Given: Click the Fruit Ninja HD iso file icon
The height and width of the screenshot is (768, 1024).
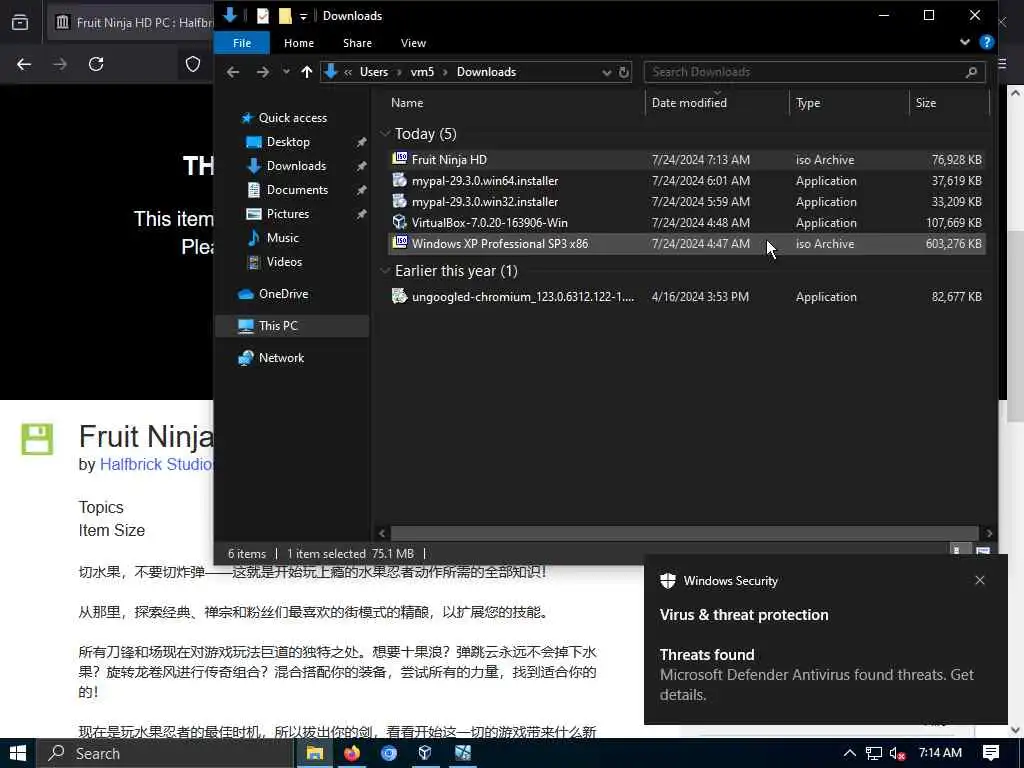Looking at the screenshot, I should click(400, 159).
